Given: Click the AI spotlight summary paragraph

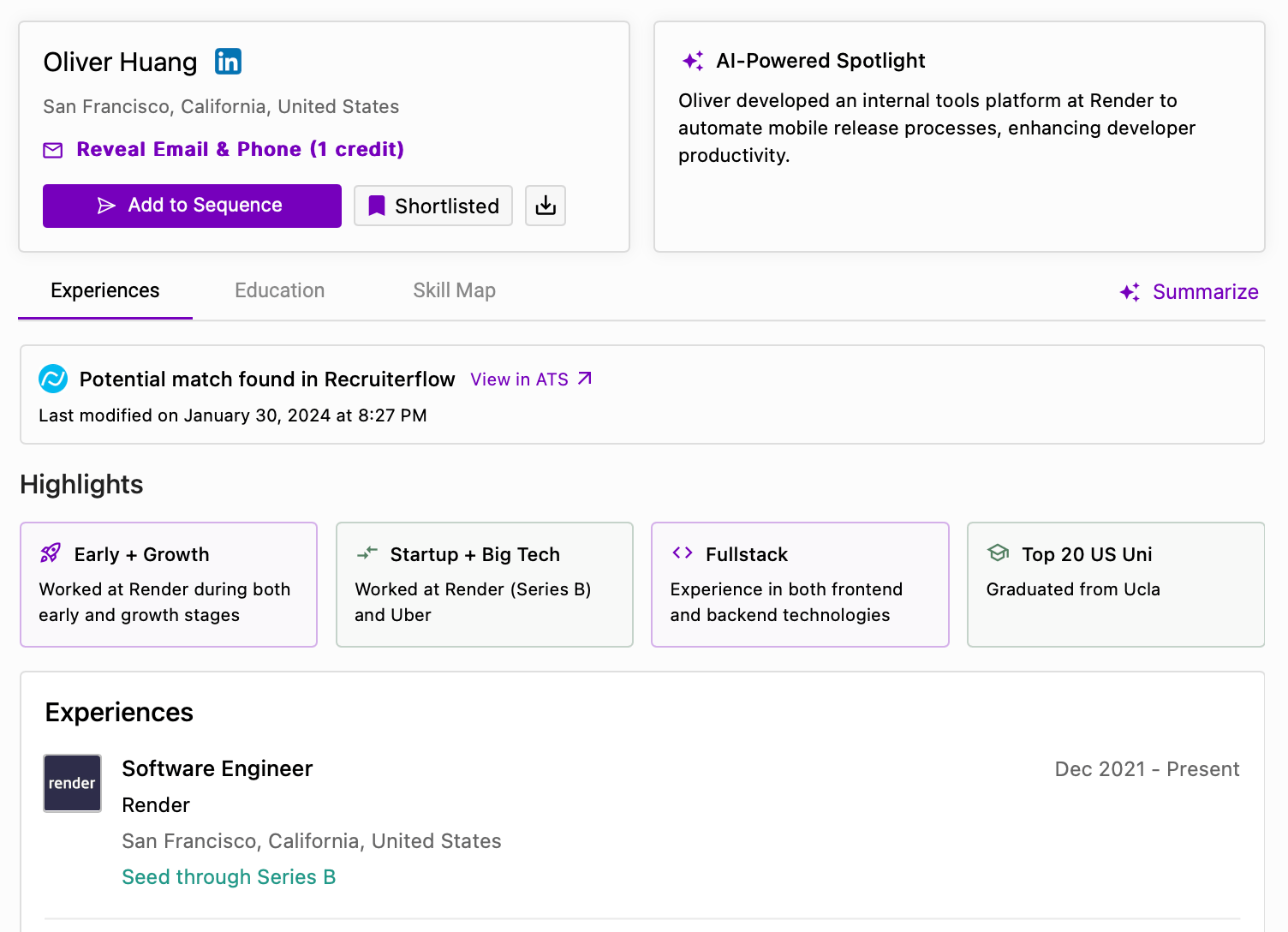Looking at the screenshot, I should click(x=937, y=128).
